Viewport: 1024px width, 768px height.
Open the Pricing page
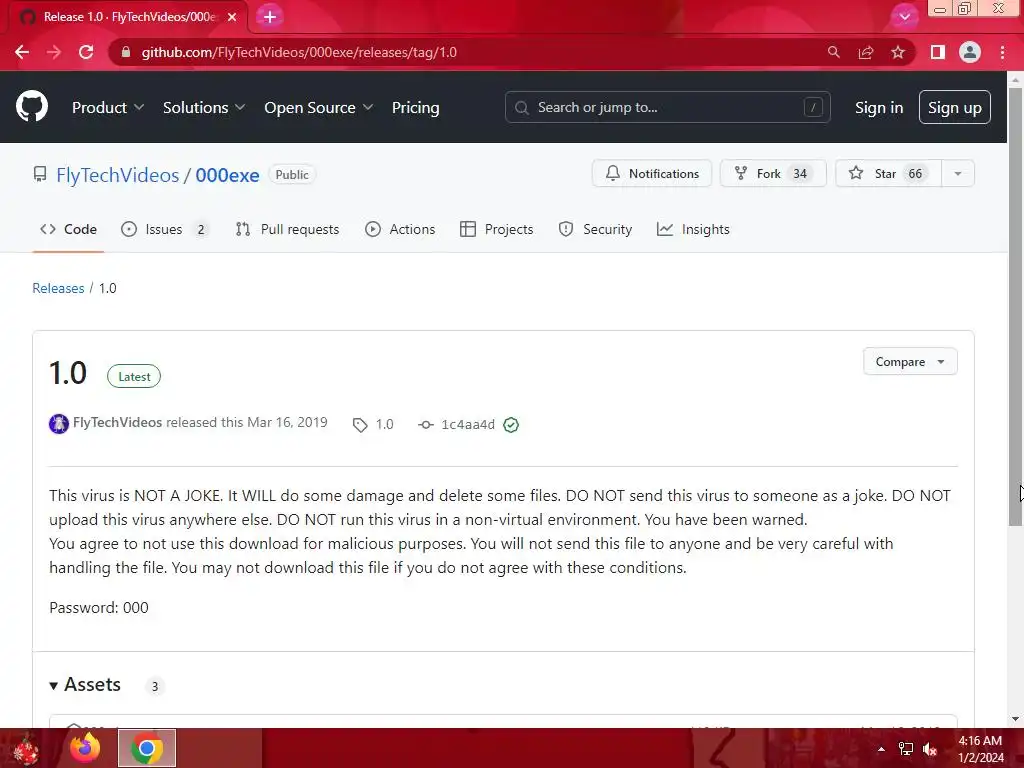tap(415, 108)
